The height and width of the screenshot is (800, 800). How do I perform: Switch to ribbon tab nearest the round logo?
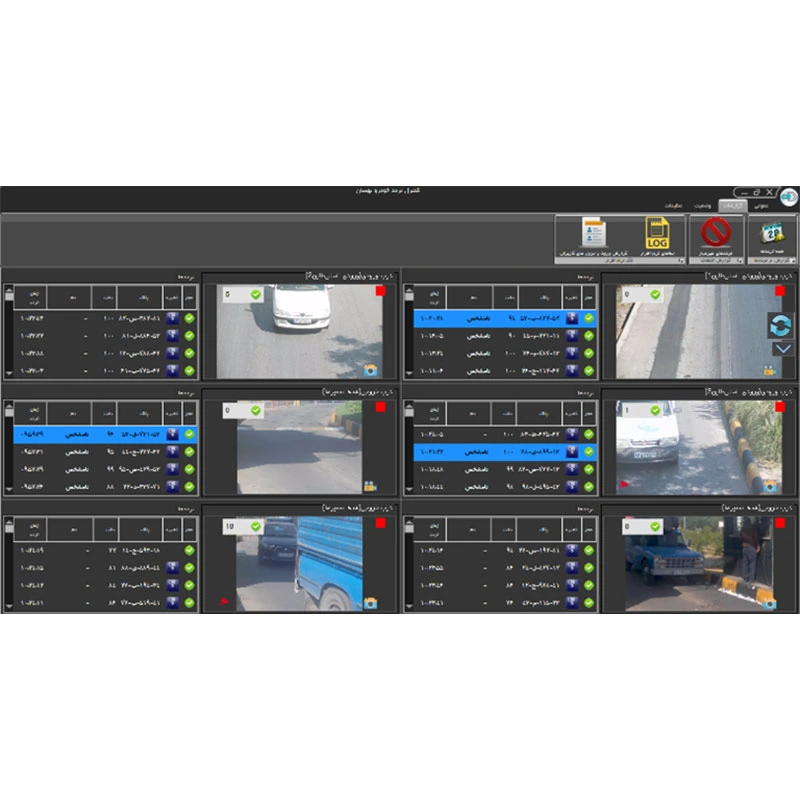761,206
